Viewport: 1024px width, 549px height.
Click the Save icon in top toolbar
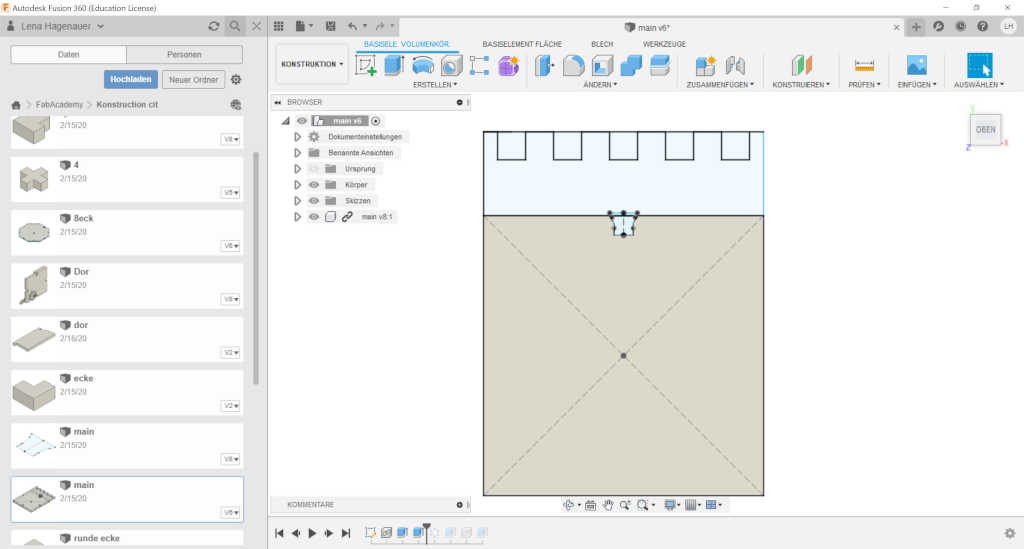point(330,26)
